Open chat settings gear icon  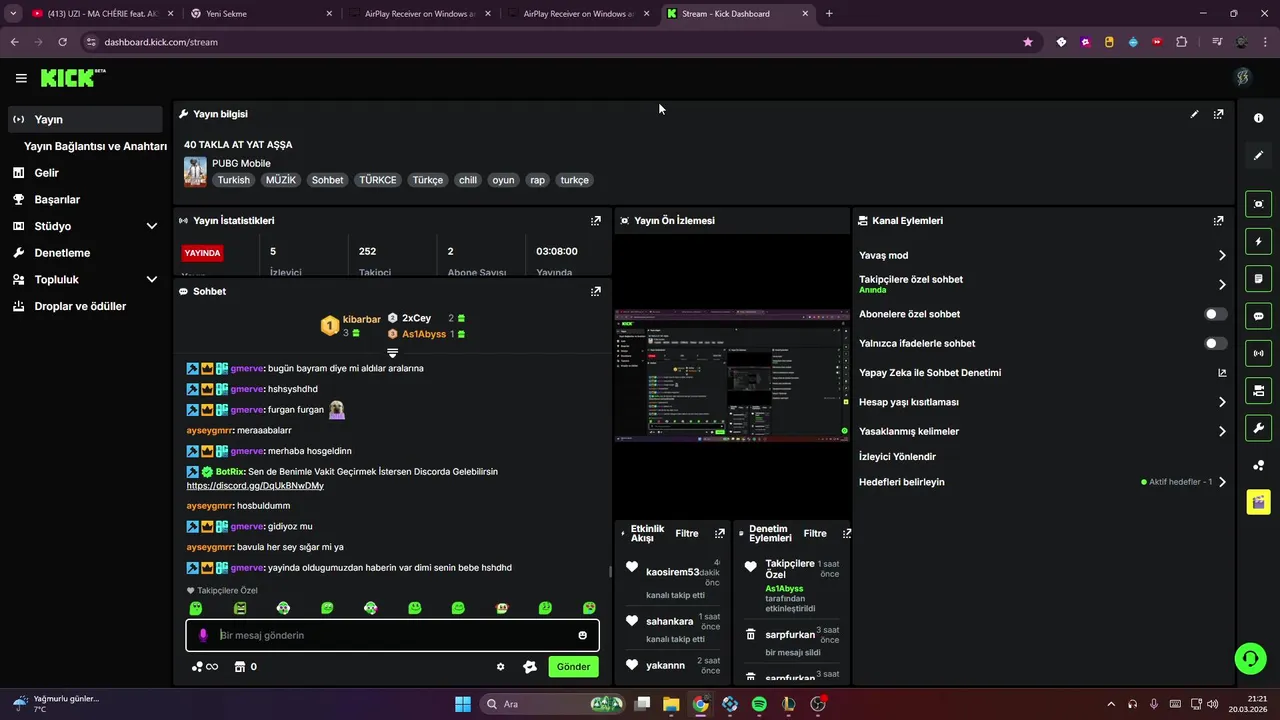pos(500,667)
